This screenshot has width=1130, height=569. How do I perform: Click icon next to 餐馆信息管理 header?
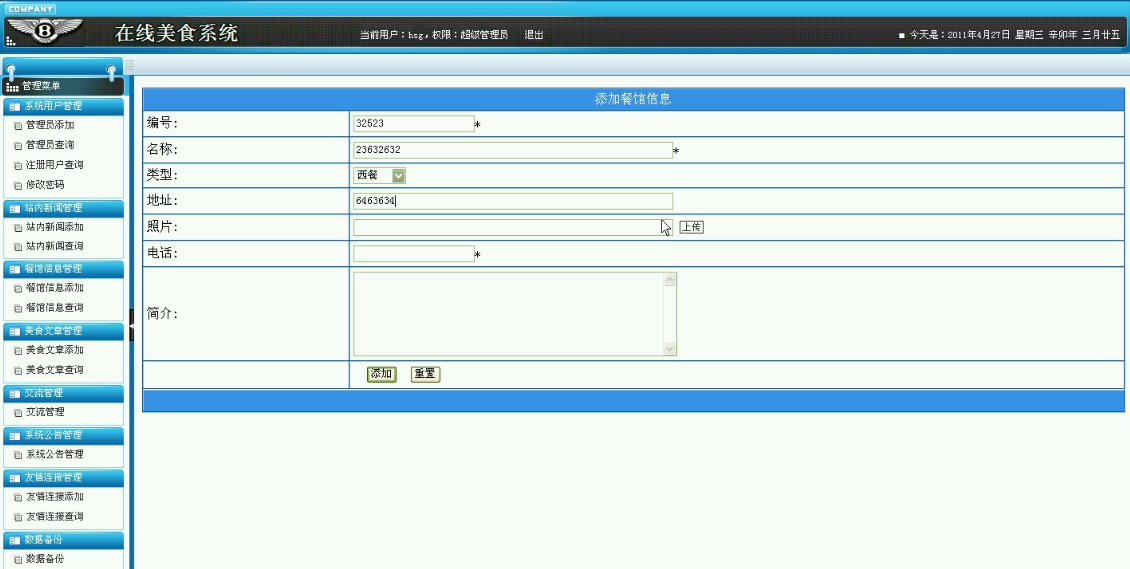15,269
